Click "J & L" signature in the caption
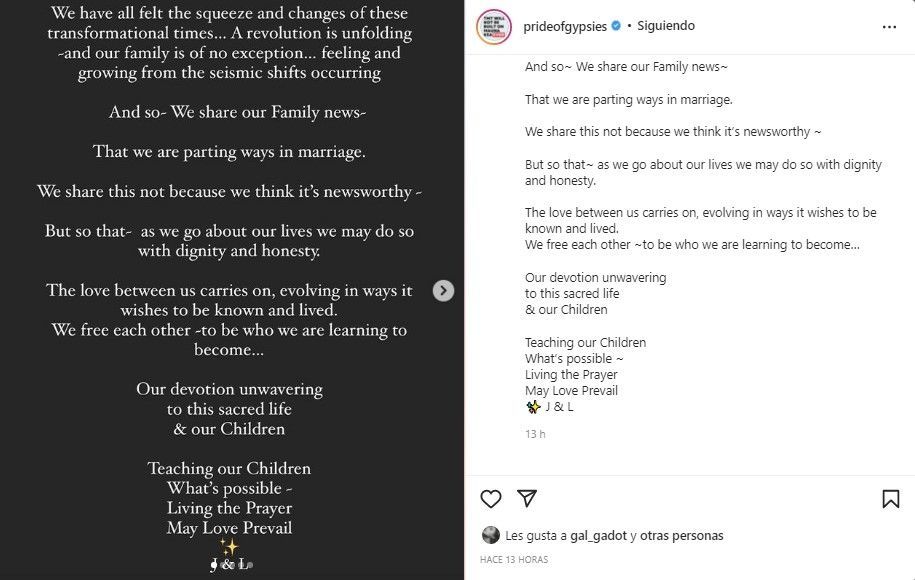 [x=559, y=407]
